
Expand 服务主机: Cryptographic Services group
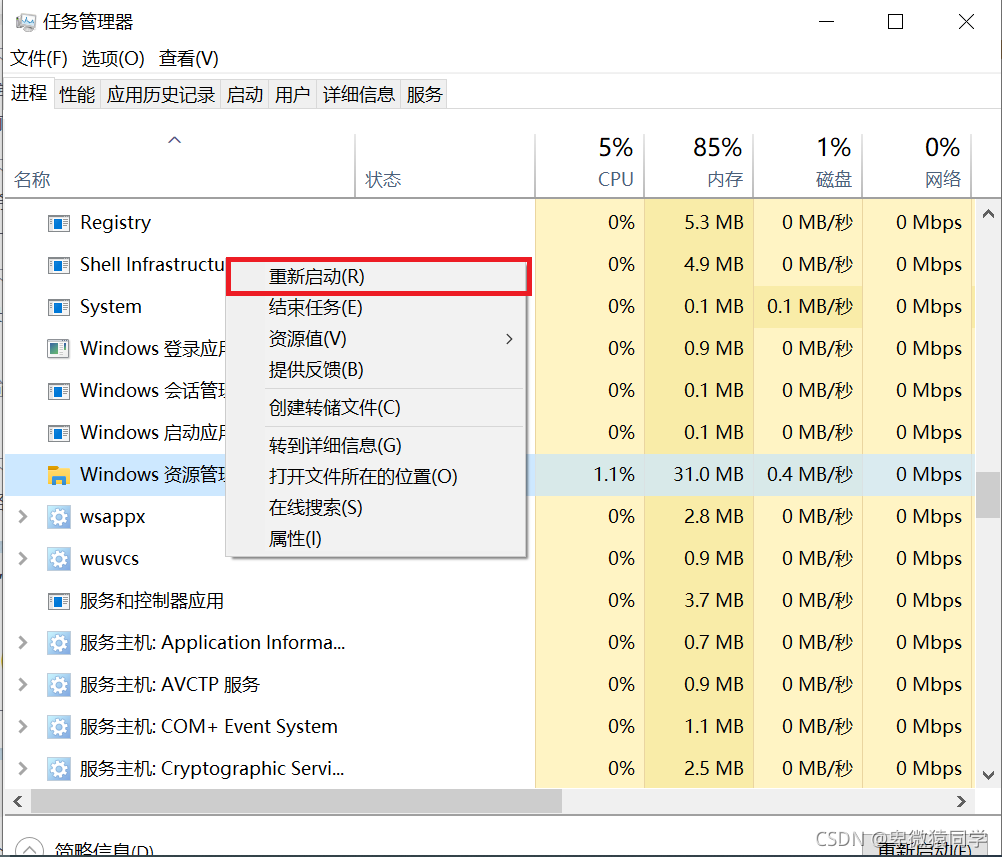(x=23, y=768)
